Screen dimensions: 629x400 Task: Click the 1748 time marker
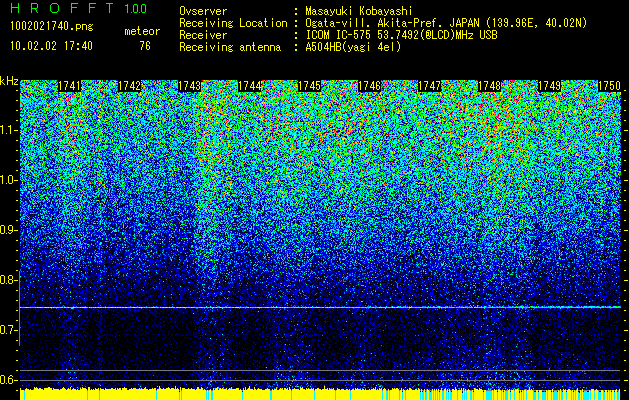(489, 86)
